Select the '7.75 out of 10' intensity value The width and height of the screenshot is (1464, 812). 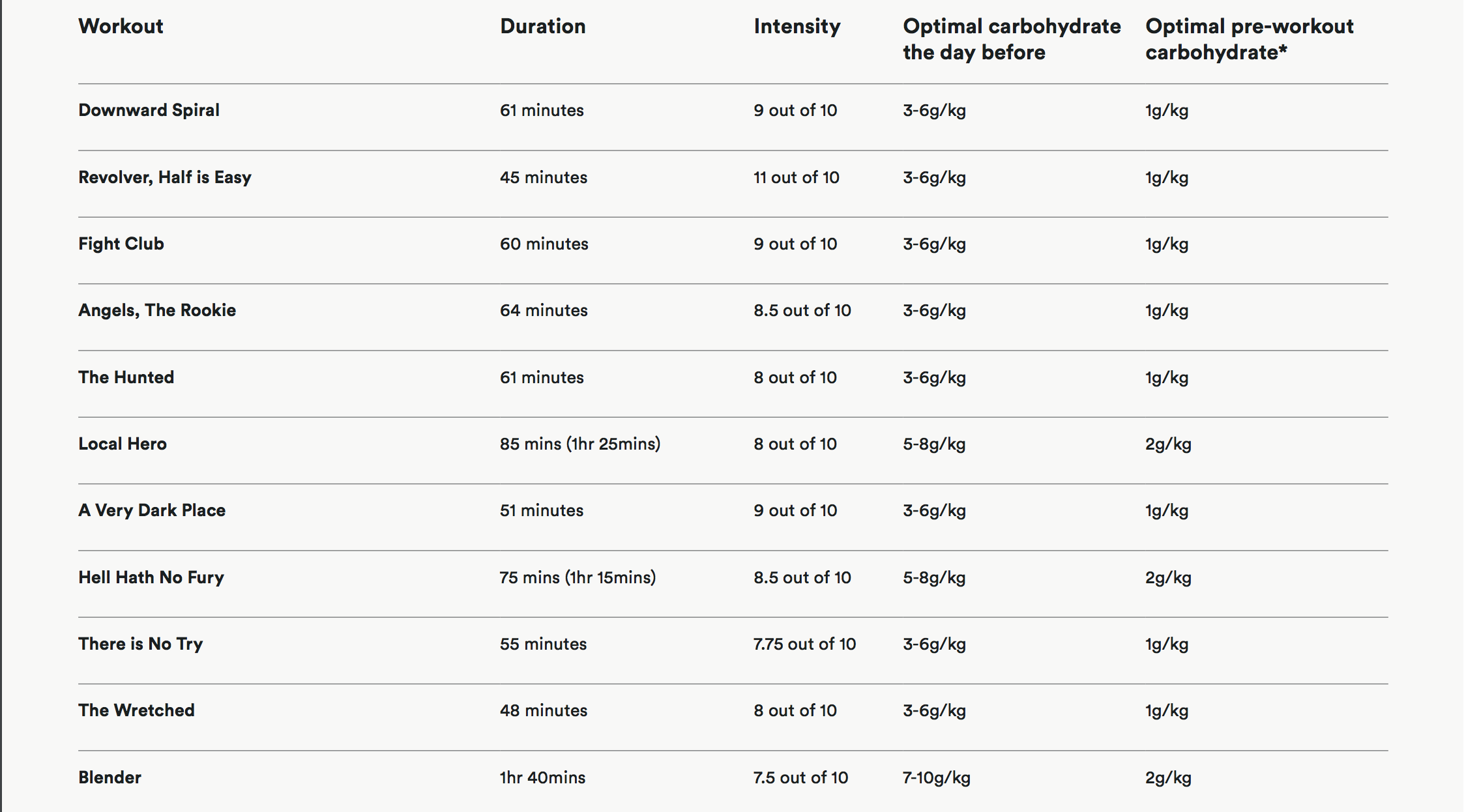click(x=804, y=644)
